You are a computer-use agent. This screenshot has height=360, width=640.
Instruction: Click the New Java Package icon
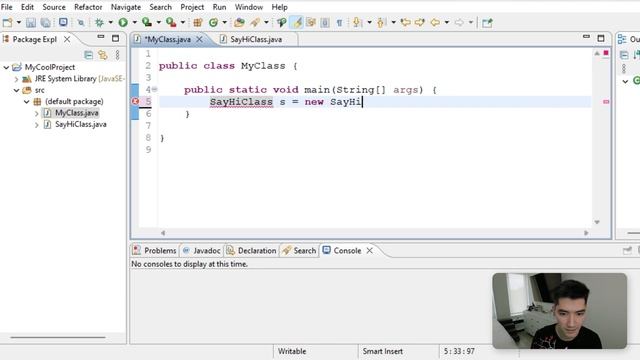(x=198, y=22)
